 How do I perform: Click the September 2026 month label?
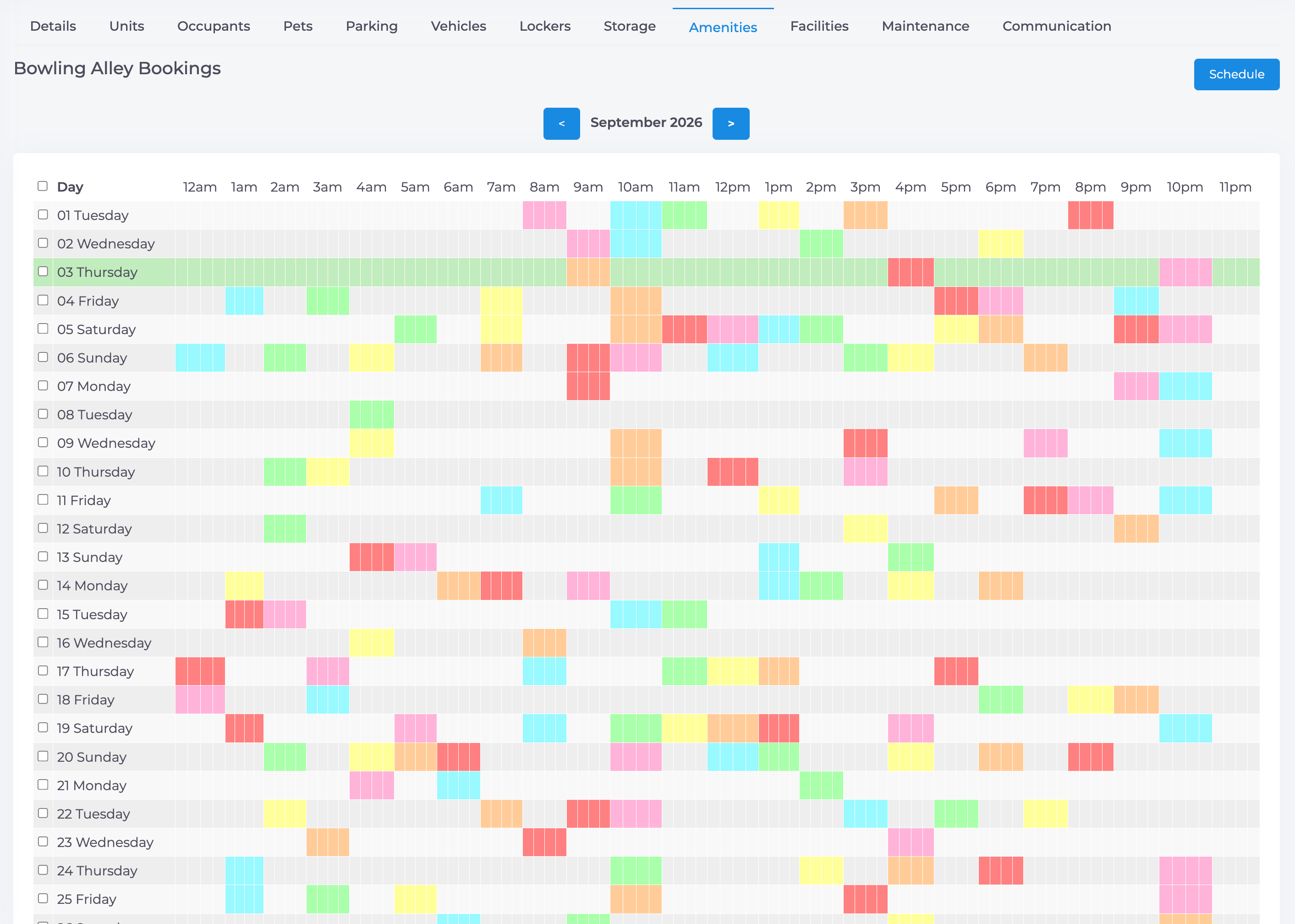[x=646, y=122]
